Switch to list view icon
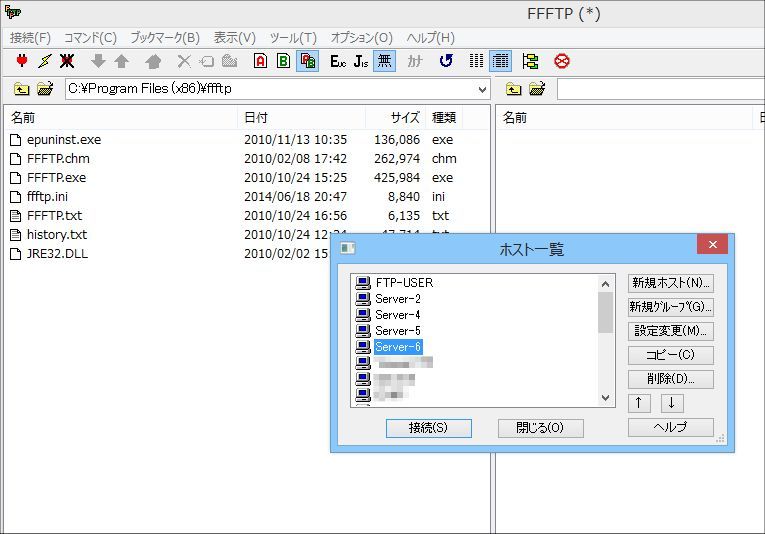This screenshot has height=534, width=765. point(476,61)
